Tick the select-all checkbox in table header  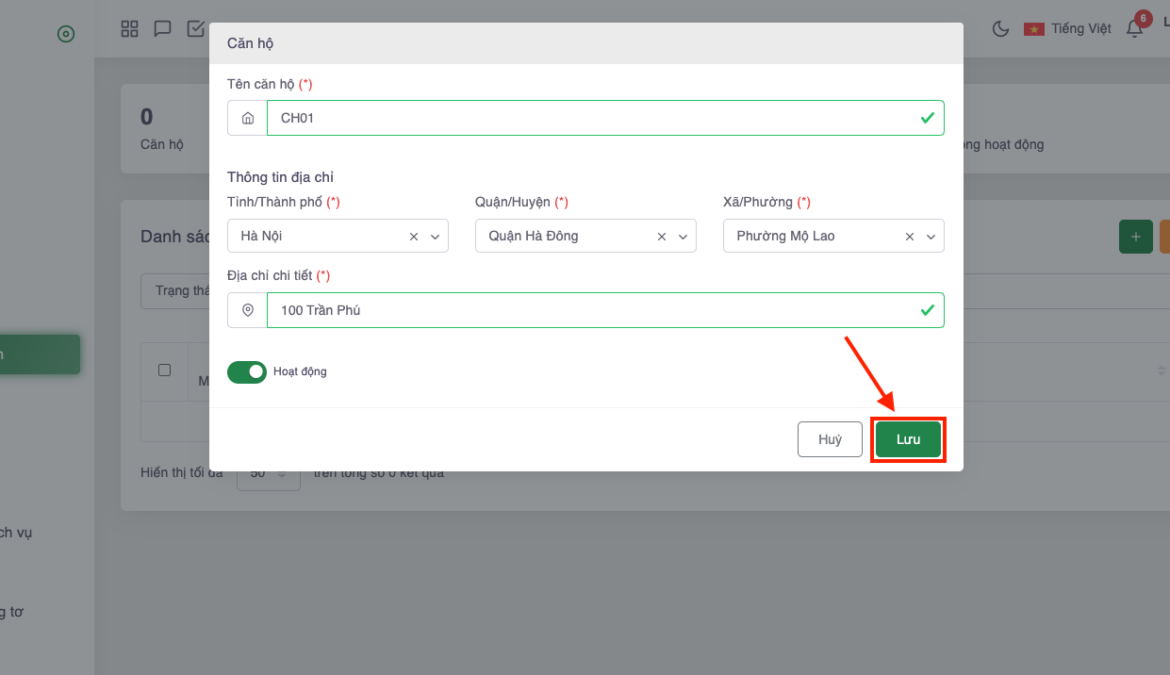click(165, 370)
